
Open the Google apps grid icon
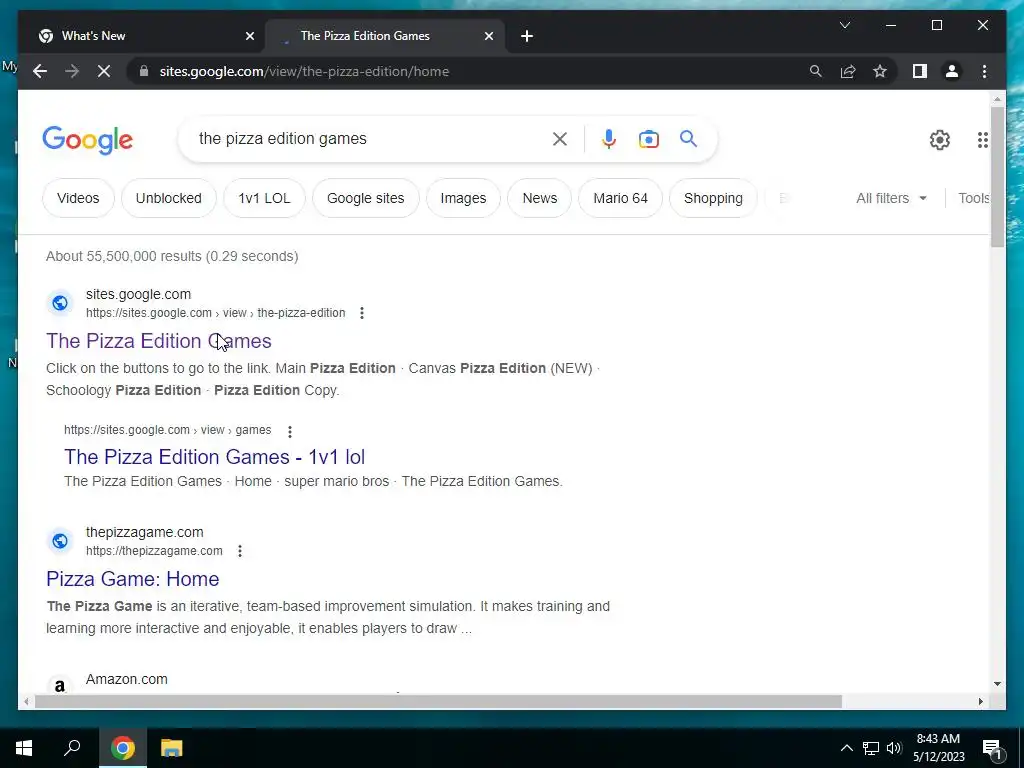982,140
